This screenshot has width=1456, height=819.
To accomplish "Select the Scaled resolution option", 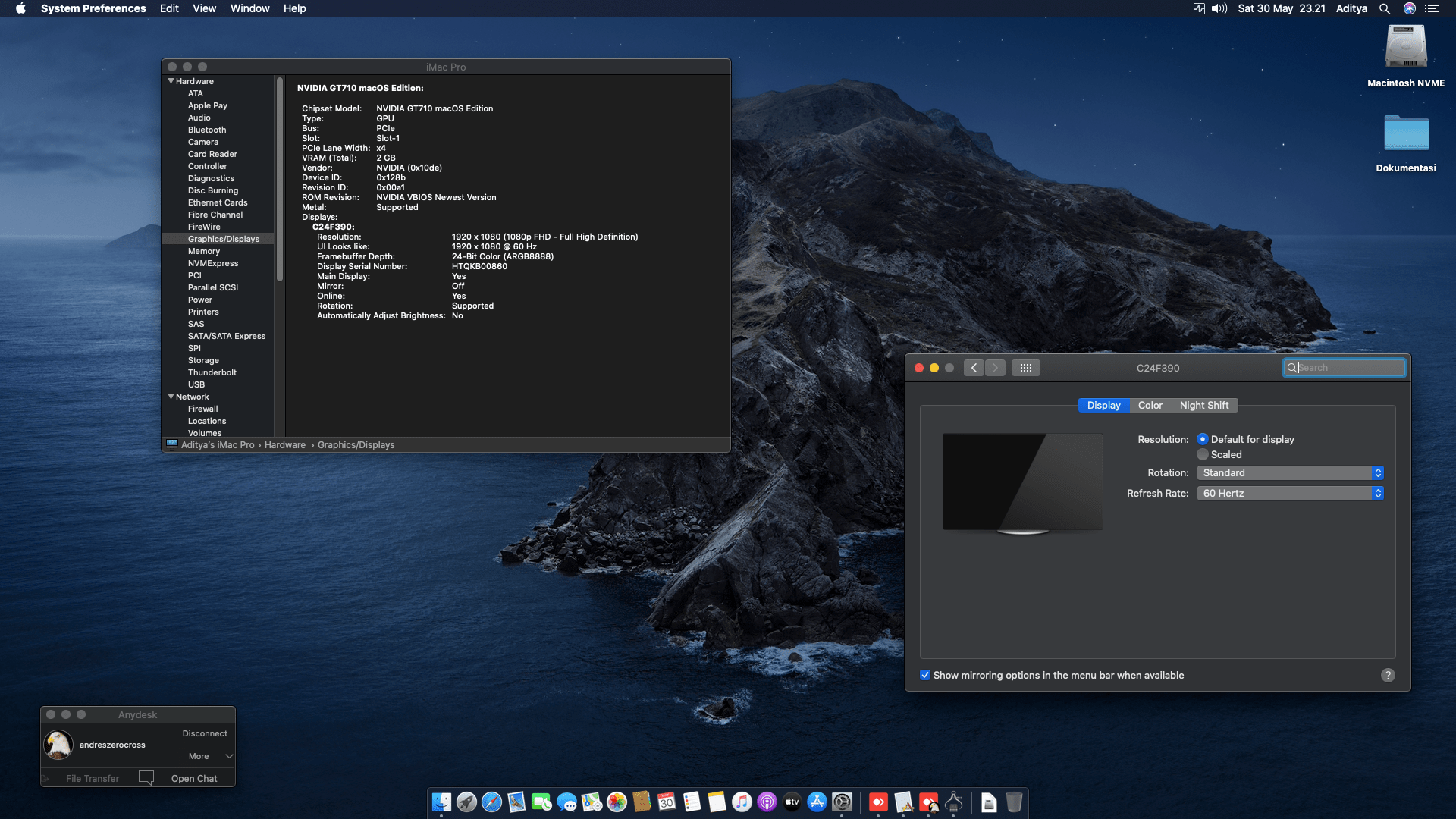I will tap(1203, 454).
